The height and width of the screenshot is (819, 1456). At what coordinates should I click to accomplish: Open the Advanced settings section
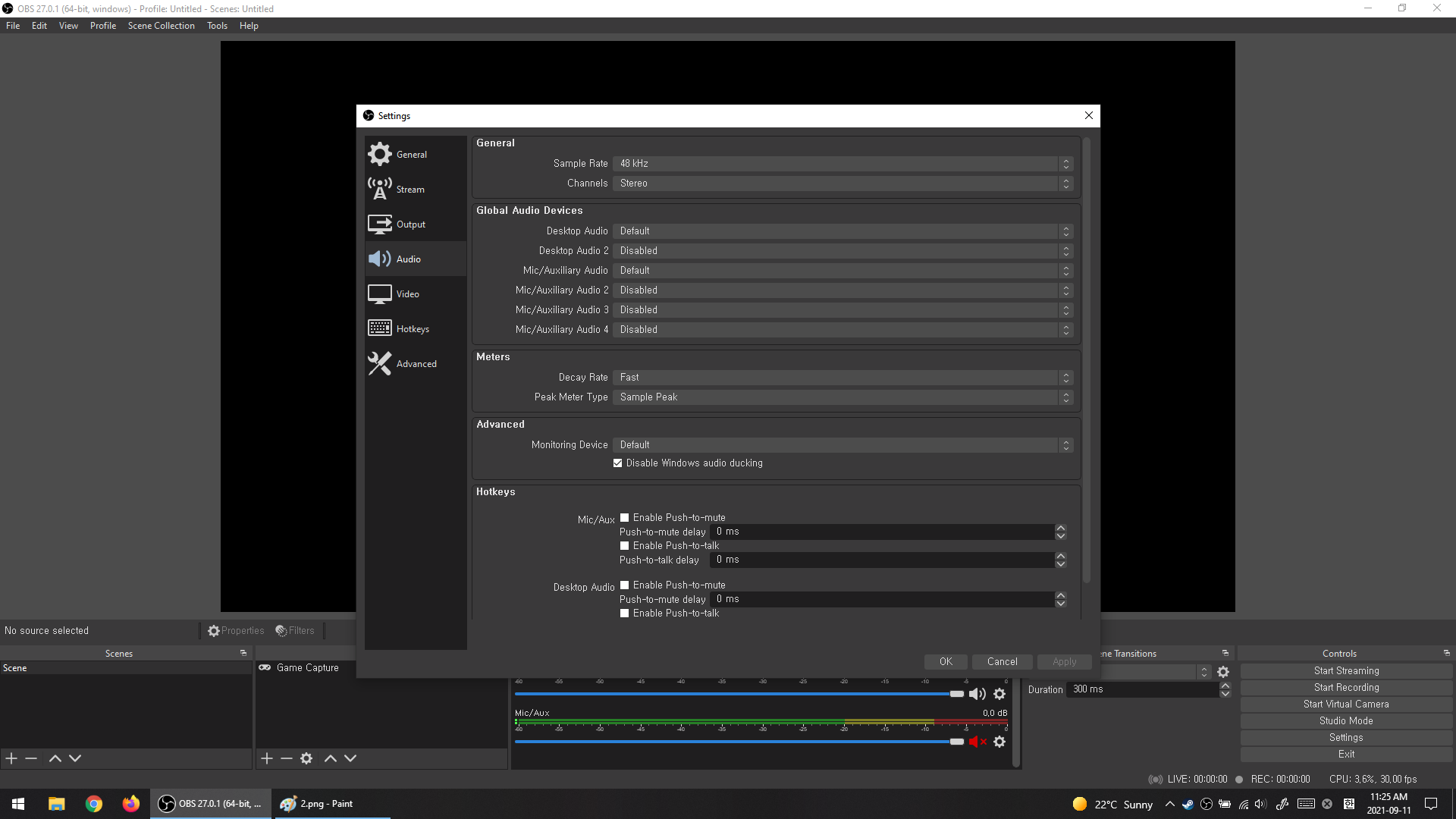tap(416, 364)
